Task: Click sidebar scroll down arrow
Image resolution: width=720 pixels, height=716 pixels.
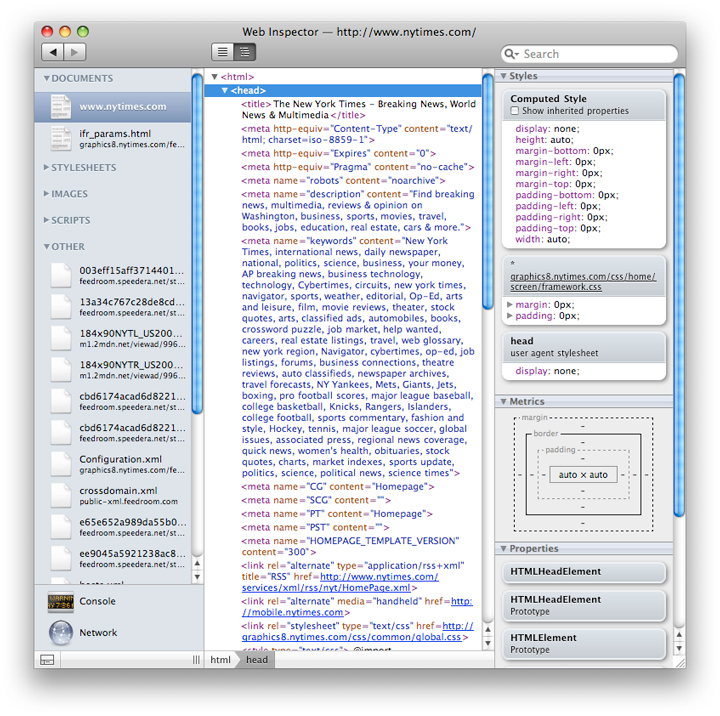Action: 197,577
